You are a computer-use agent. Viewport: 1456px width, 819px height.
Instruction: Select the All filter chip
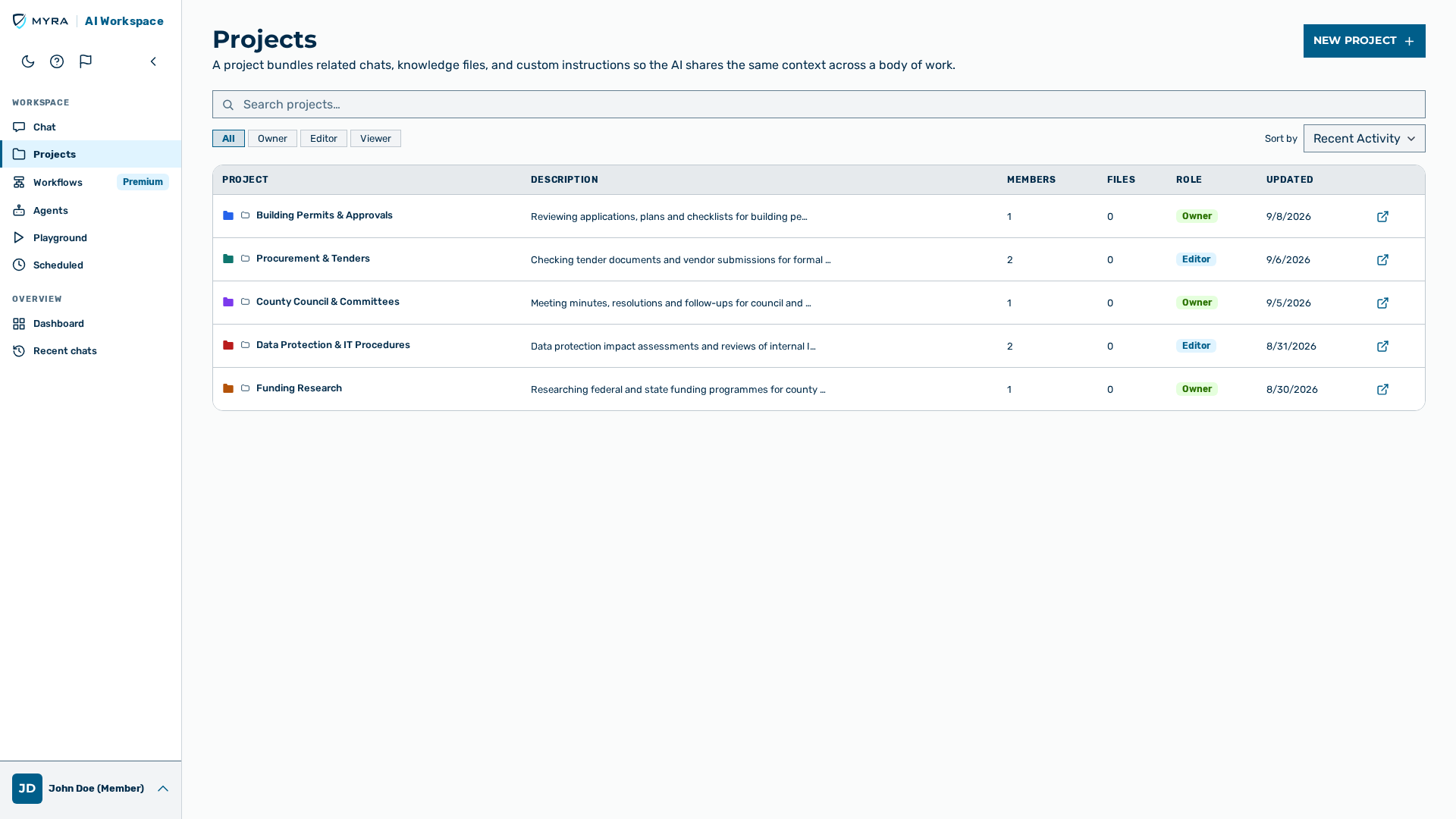click(x=228, y=139)
